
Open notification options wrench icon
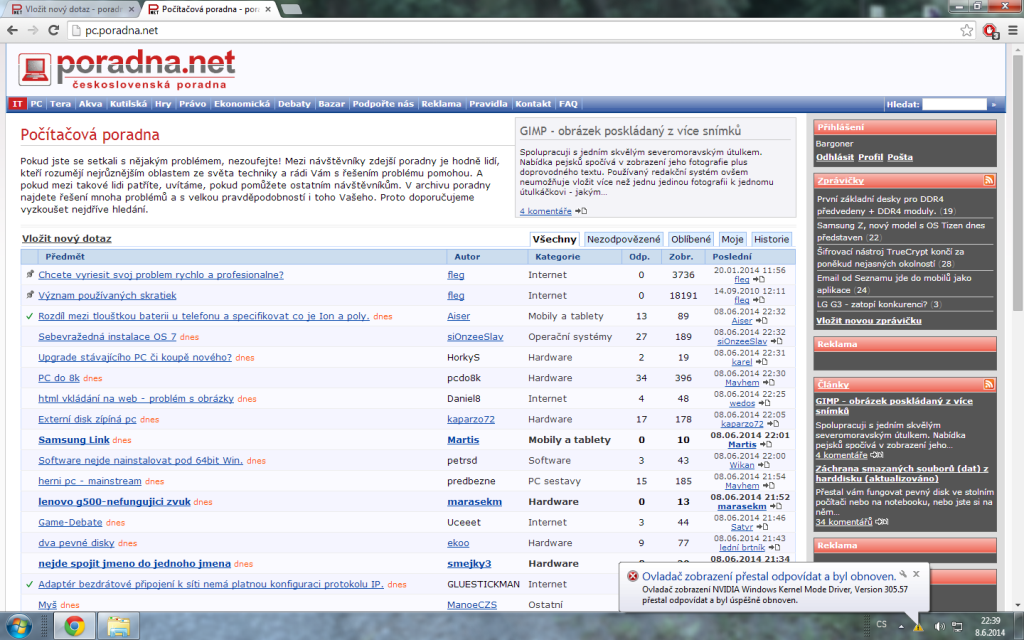pos(903,573)
